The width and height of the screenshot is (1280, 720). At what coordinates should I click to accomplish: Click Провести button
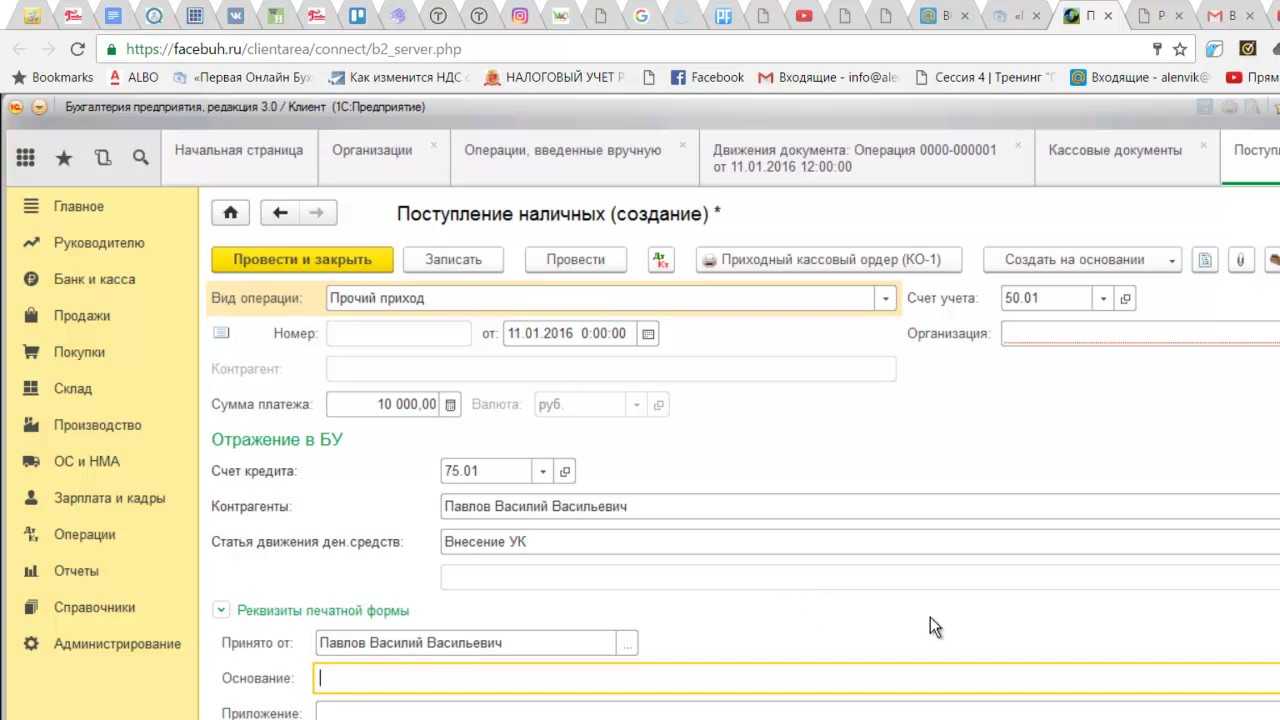click(x=575, y=260)
